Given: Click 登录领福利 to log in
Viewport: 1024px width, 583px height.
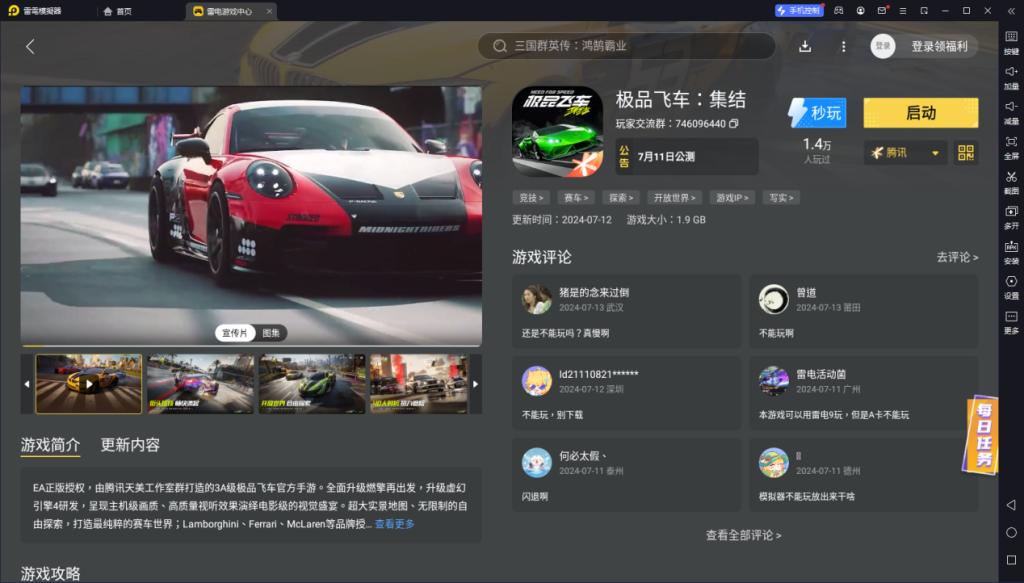Looking at the screenshot, I should [939, 46].
